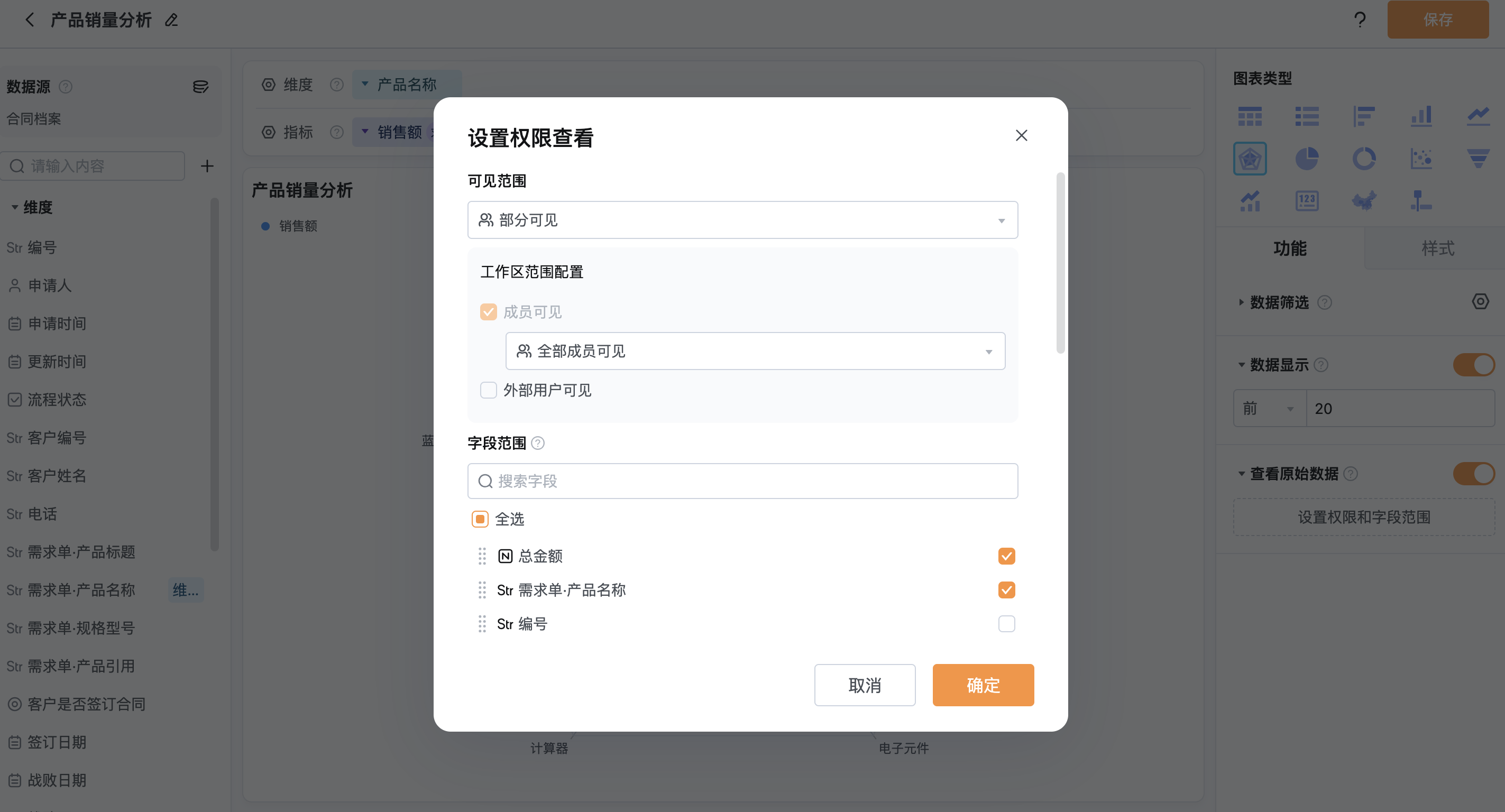Image resolution: width=1505 pixels, height=812 pixels.
Task: Select the funnel chart type icon
Action: pos(1478,158)
